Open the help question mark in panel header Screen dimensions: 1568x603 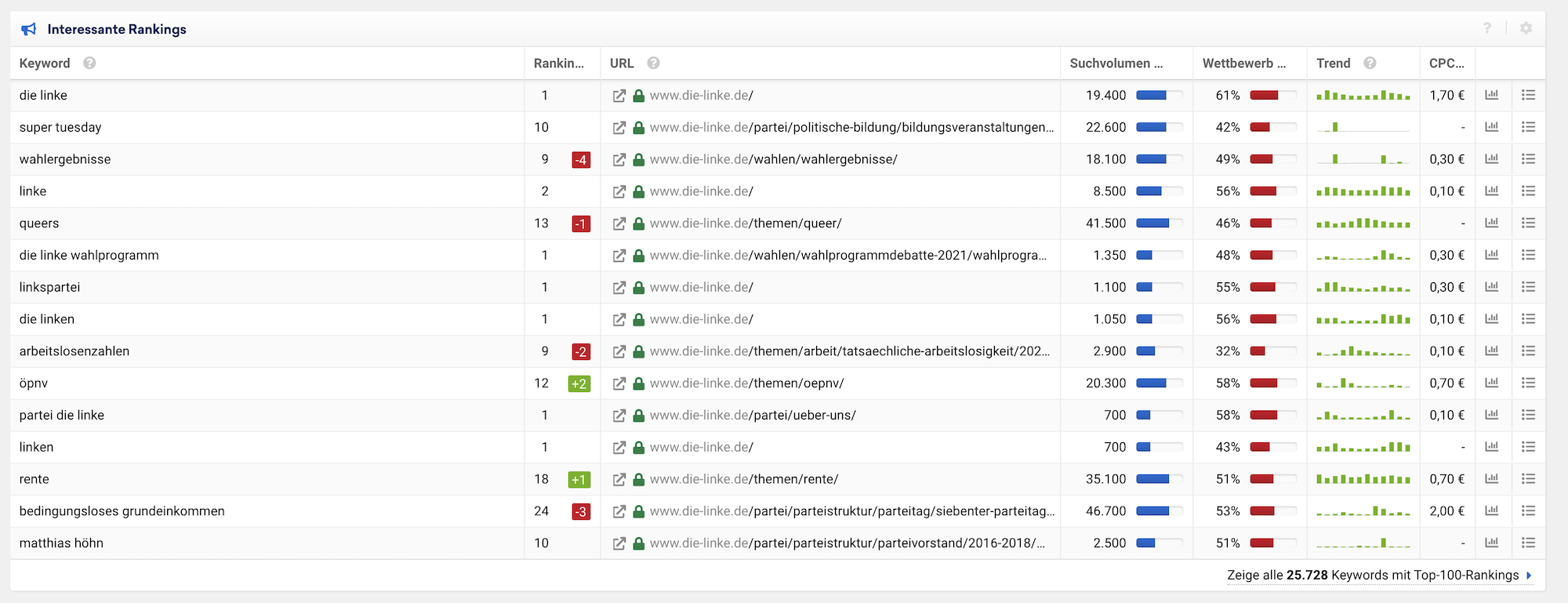[1486, 28]
